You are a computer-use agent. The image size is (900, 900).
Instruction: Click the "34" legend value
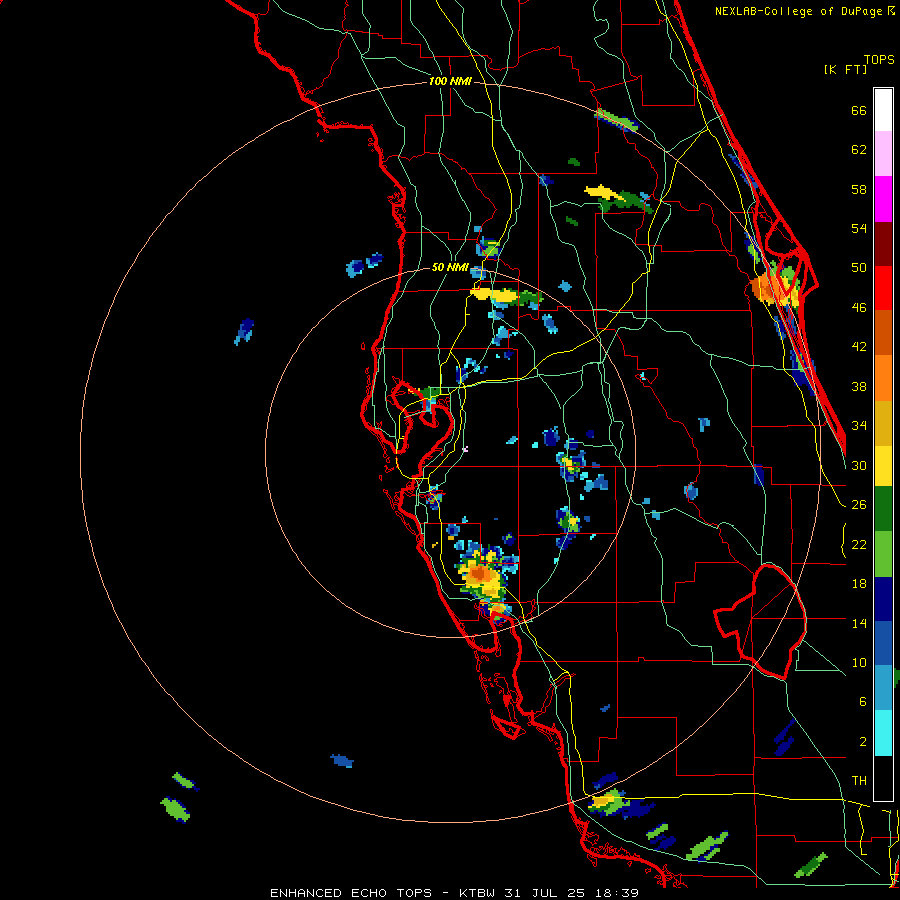point(859,425)
